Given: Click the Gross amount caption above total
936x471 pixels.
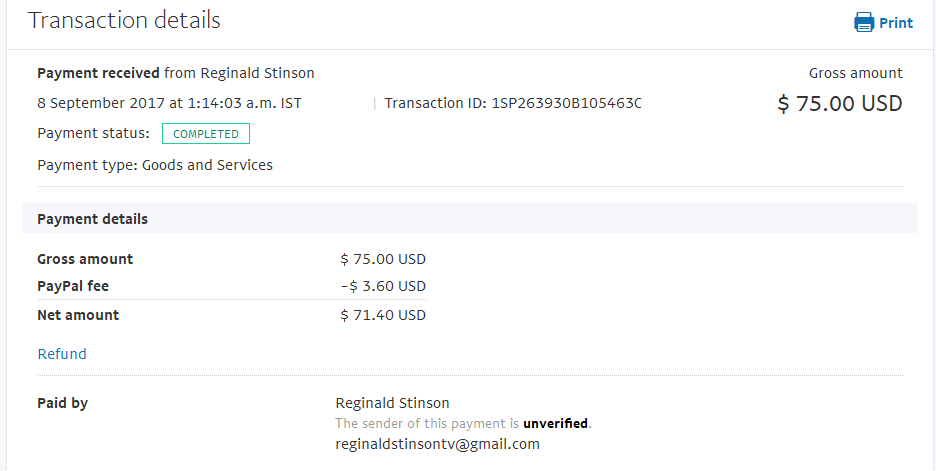Looking at the screenshot, I should 856,73.
